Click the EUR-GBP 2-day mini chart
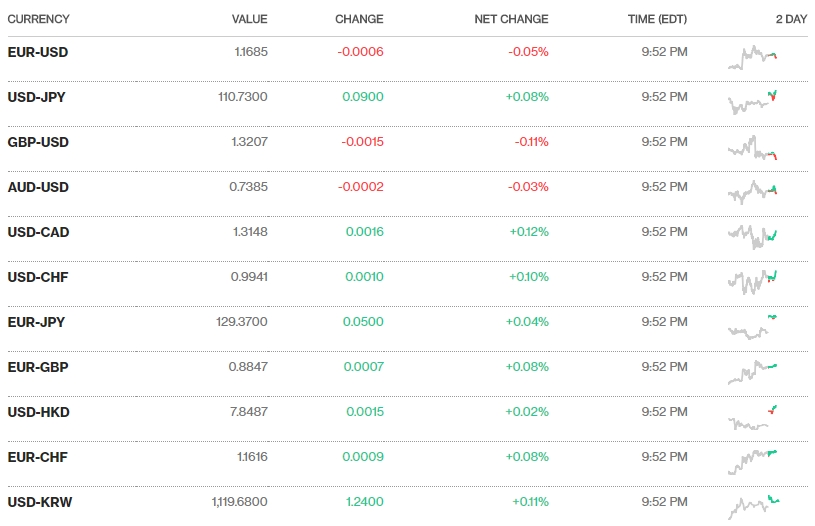 [x=753, y=372]
